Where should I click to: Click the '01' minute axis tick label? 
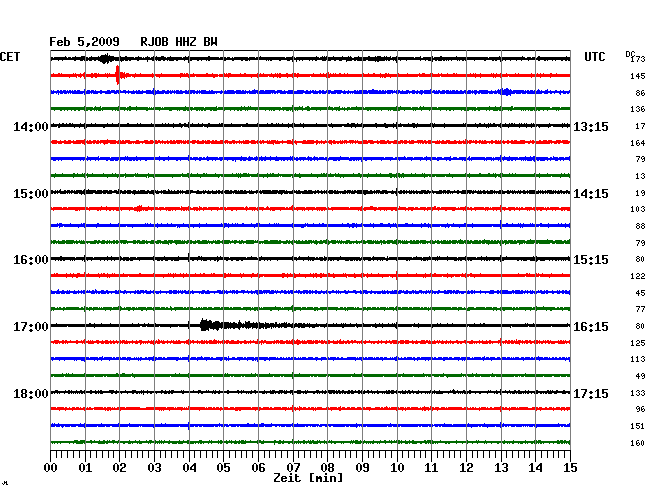click(85, 468)
